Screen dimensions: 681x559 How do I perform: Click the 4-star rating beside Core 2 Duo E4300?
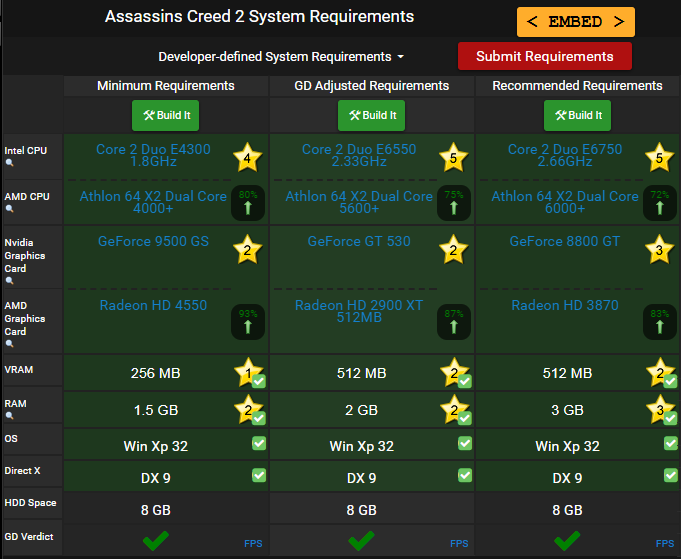(x=248, y=157)
